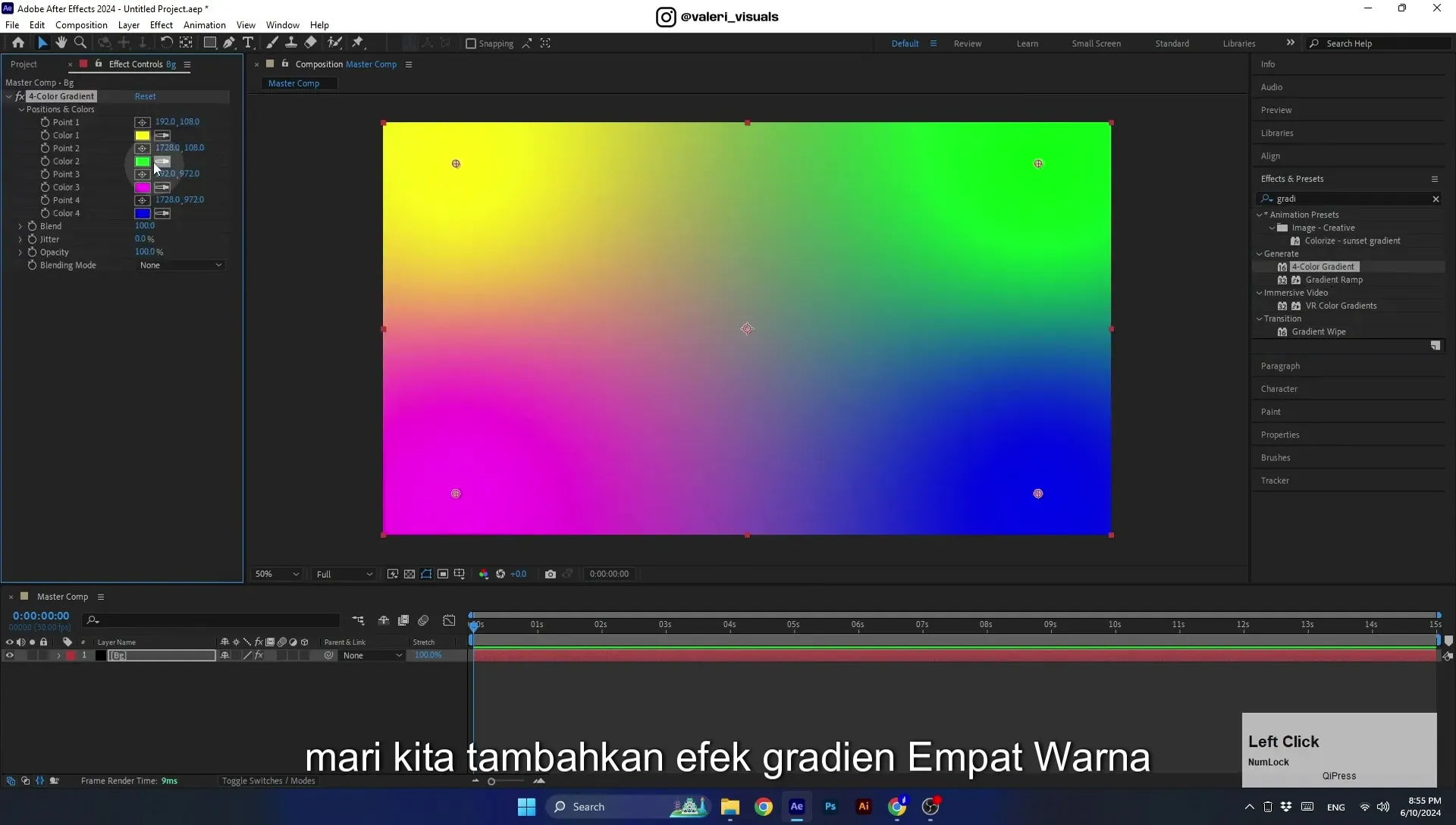Switch to the Project tab

click(x=24, y=64)
